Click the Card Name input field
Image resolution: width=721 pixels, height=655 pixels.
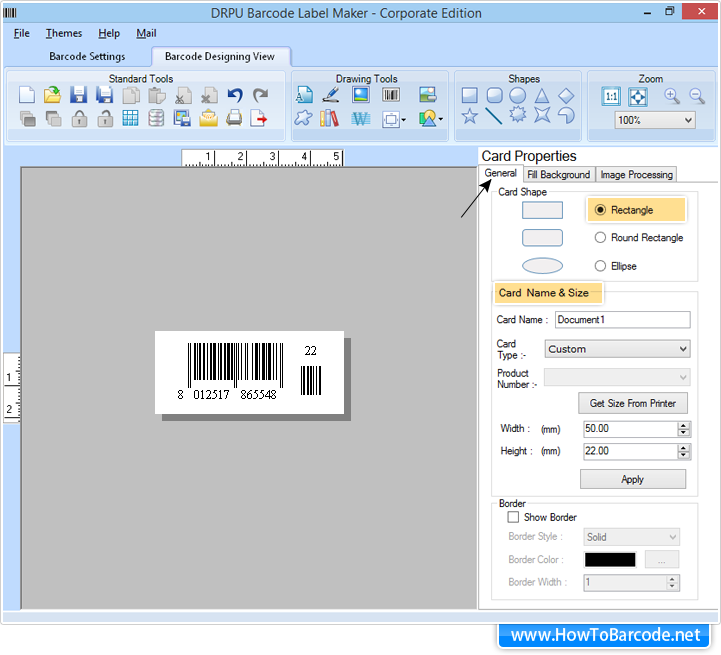623,320
